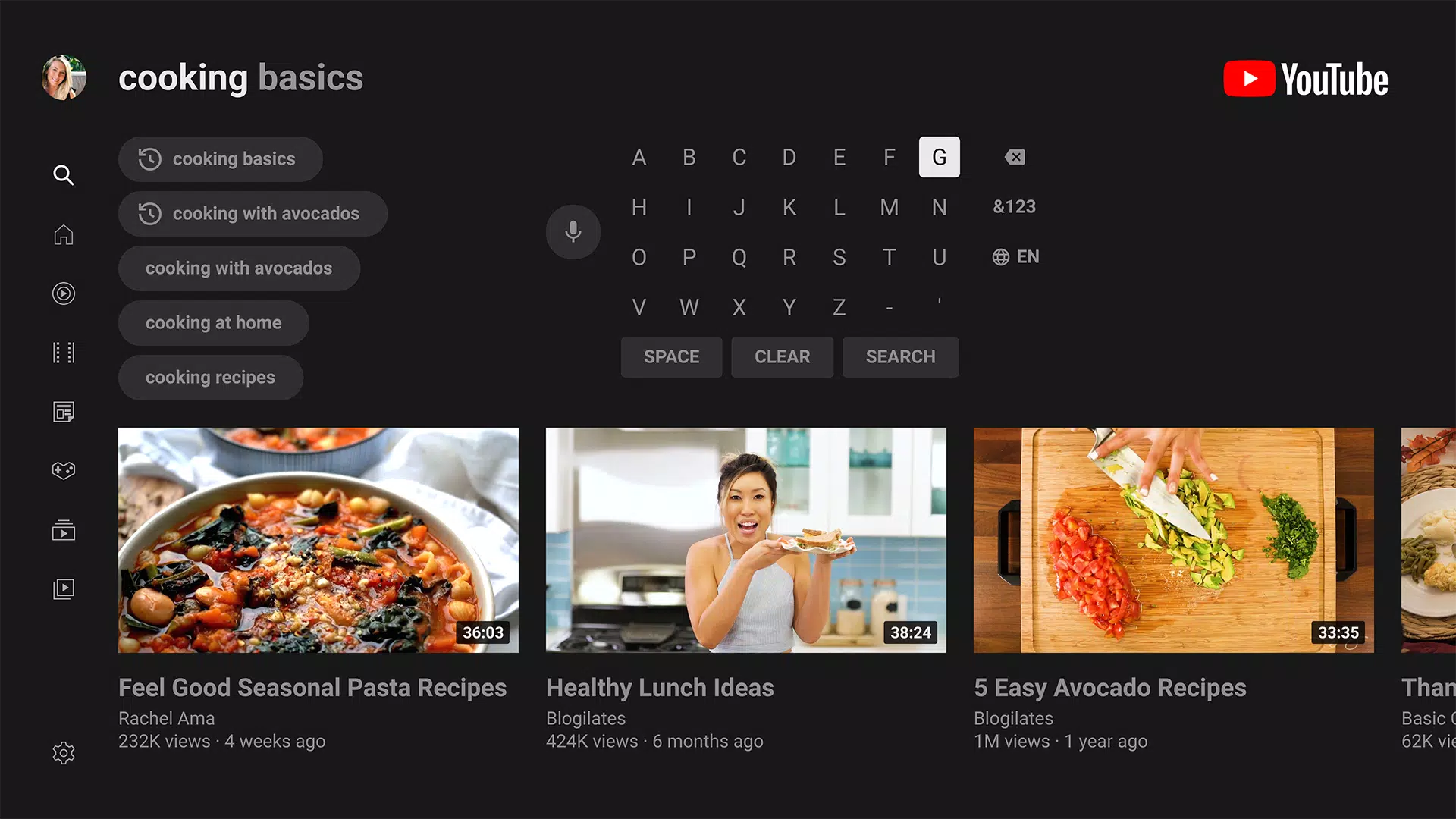This screenshot has height=819, width=1456.
Task: Click the YouTube Search icon
Action: pos(64,175)
